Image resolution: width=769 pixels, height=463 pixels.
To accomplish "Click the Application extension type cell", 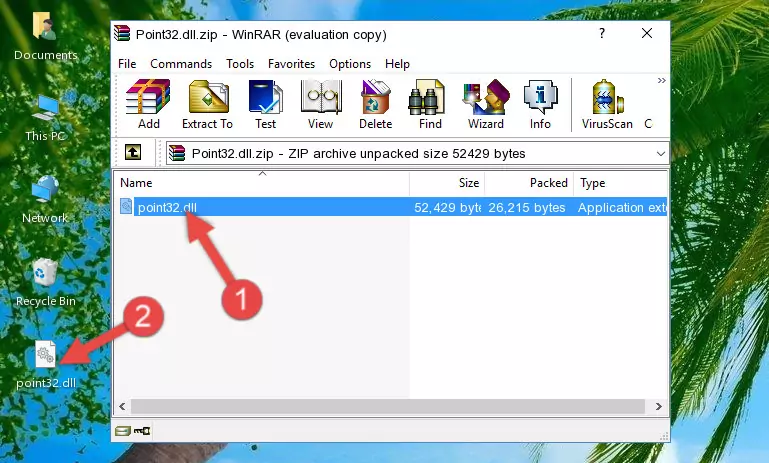I will pos(622,207).
